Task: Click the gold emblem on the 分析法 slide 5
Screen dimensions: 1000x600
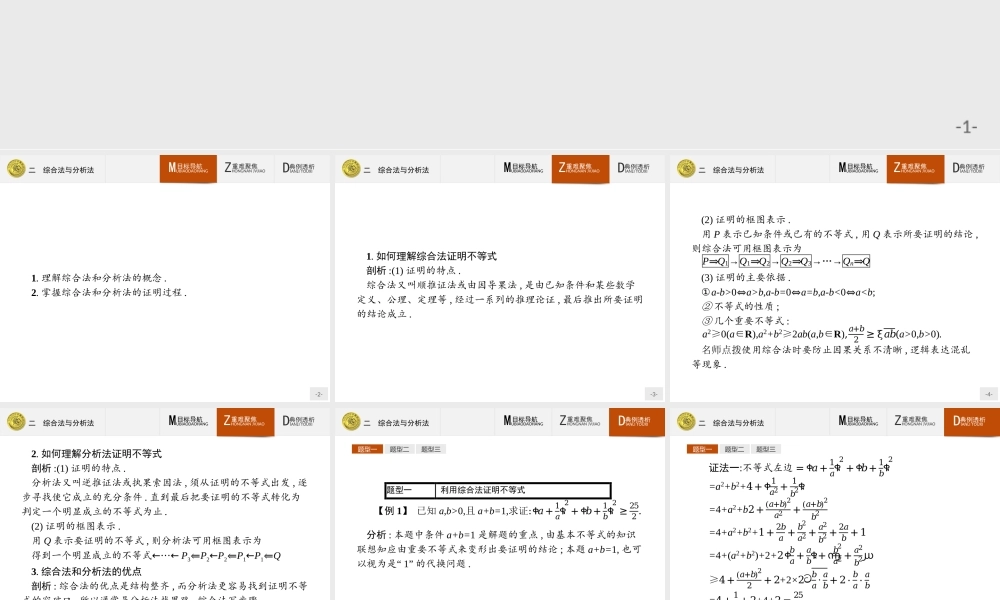Action: (x=16, y=422)
